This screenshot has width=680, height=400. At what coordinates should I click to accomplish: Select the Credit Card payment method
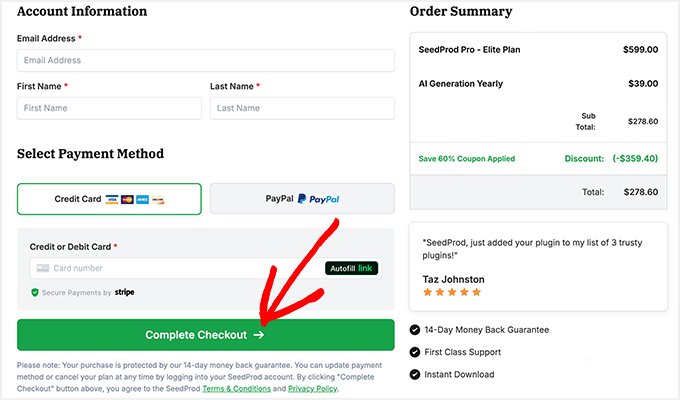pos(109,199)
